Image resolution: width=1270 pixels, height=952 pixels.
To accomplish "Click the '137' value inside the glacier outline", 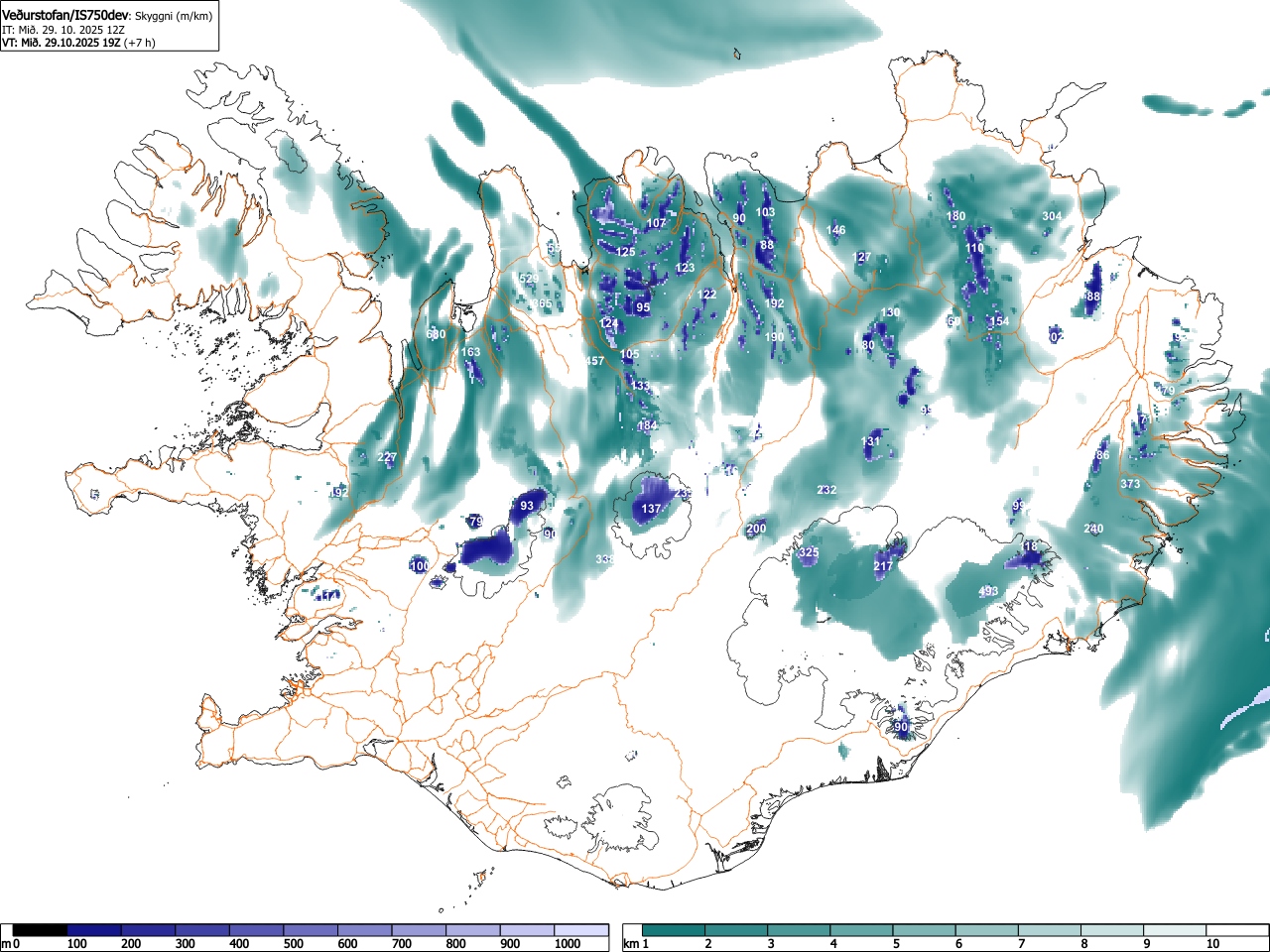I will tap(651, 509).
